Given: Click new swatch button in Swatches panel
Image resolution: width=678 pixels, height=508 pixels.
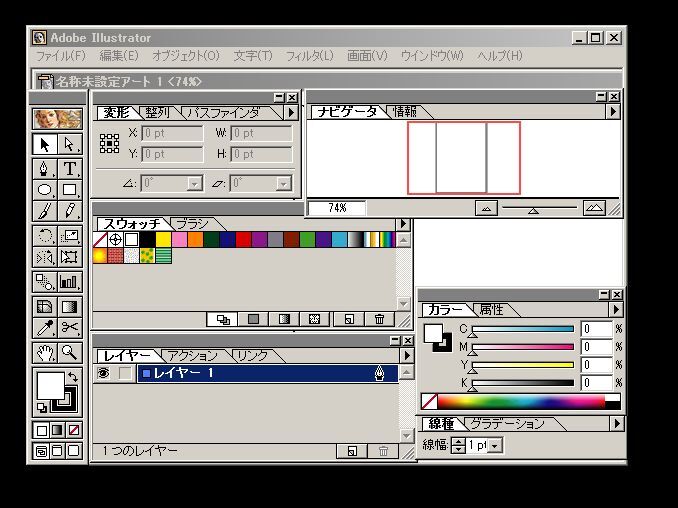Looking at the screenshot, I should click(349, 319).
